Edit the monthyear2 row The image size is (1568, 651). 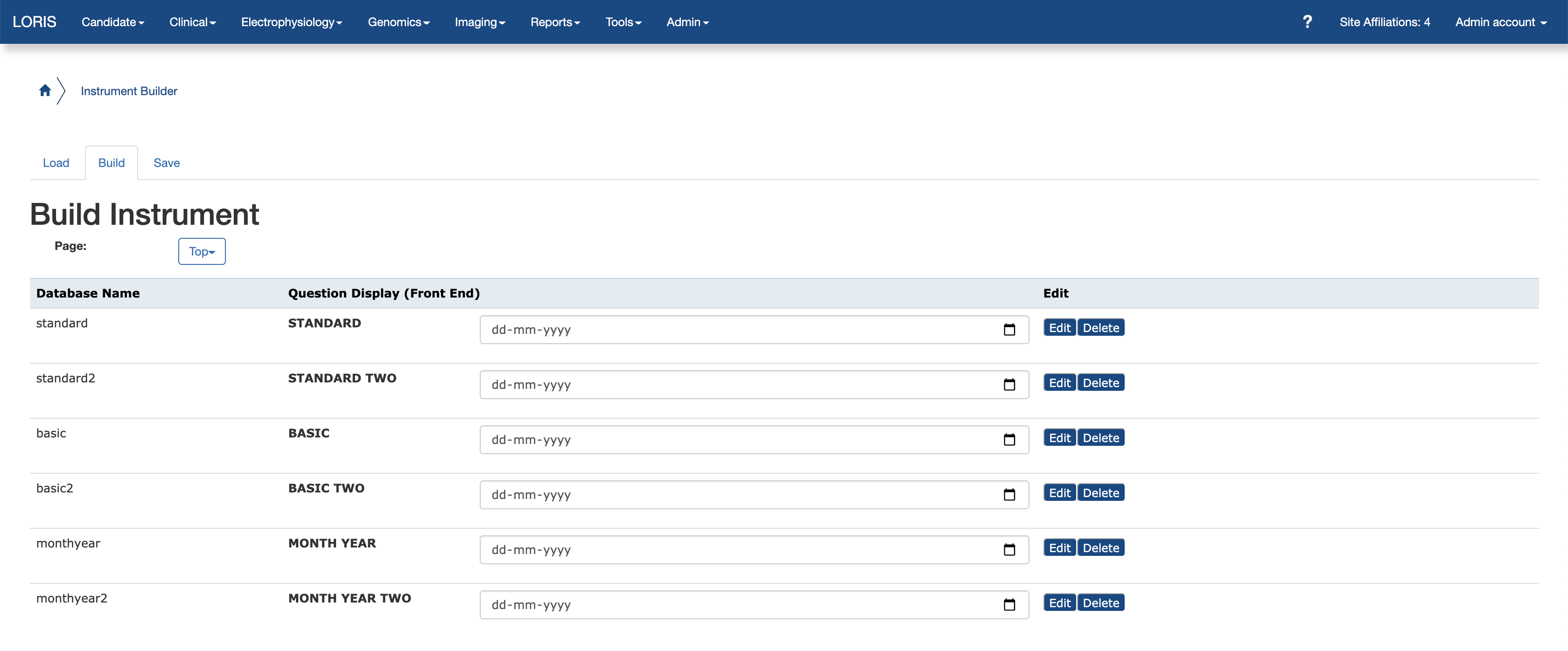coord(1060,603)
